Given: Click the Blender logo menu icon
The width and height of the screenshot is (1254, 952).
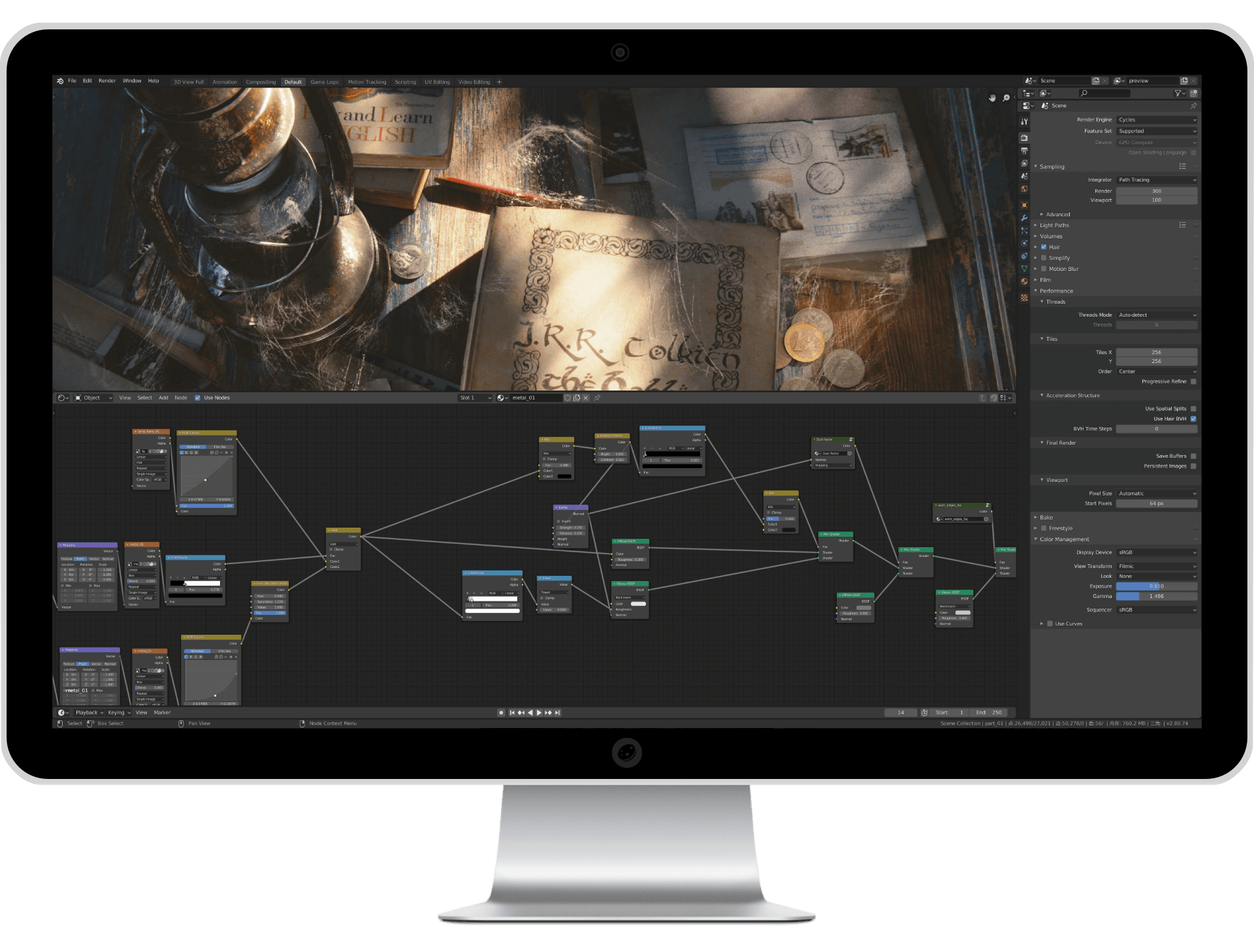Looking at the screenshot, I should pos(60,82).
